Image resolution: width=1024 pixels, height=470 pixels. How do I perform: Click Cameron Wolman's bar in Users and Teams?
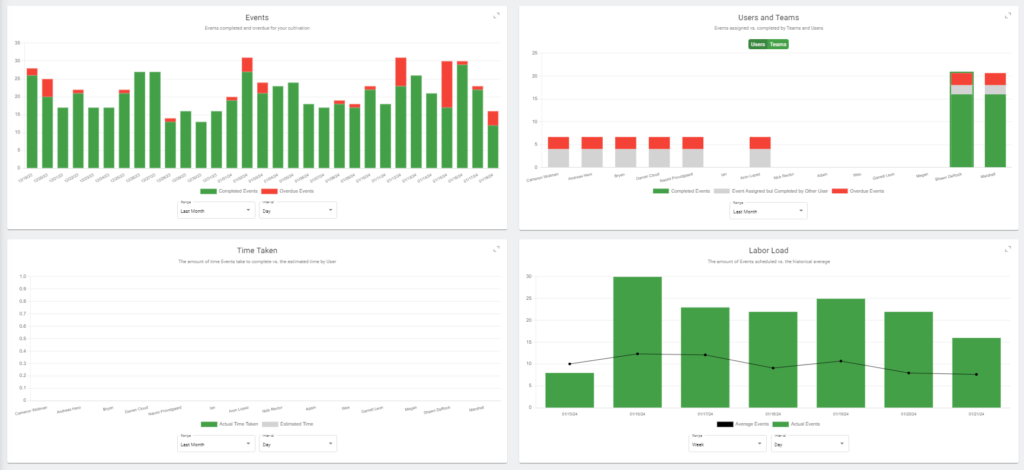coord(558,152)
